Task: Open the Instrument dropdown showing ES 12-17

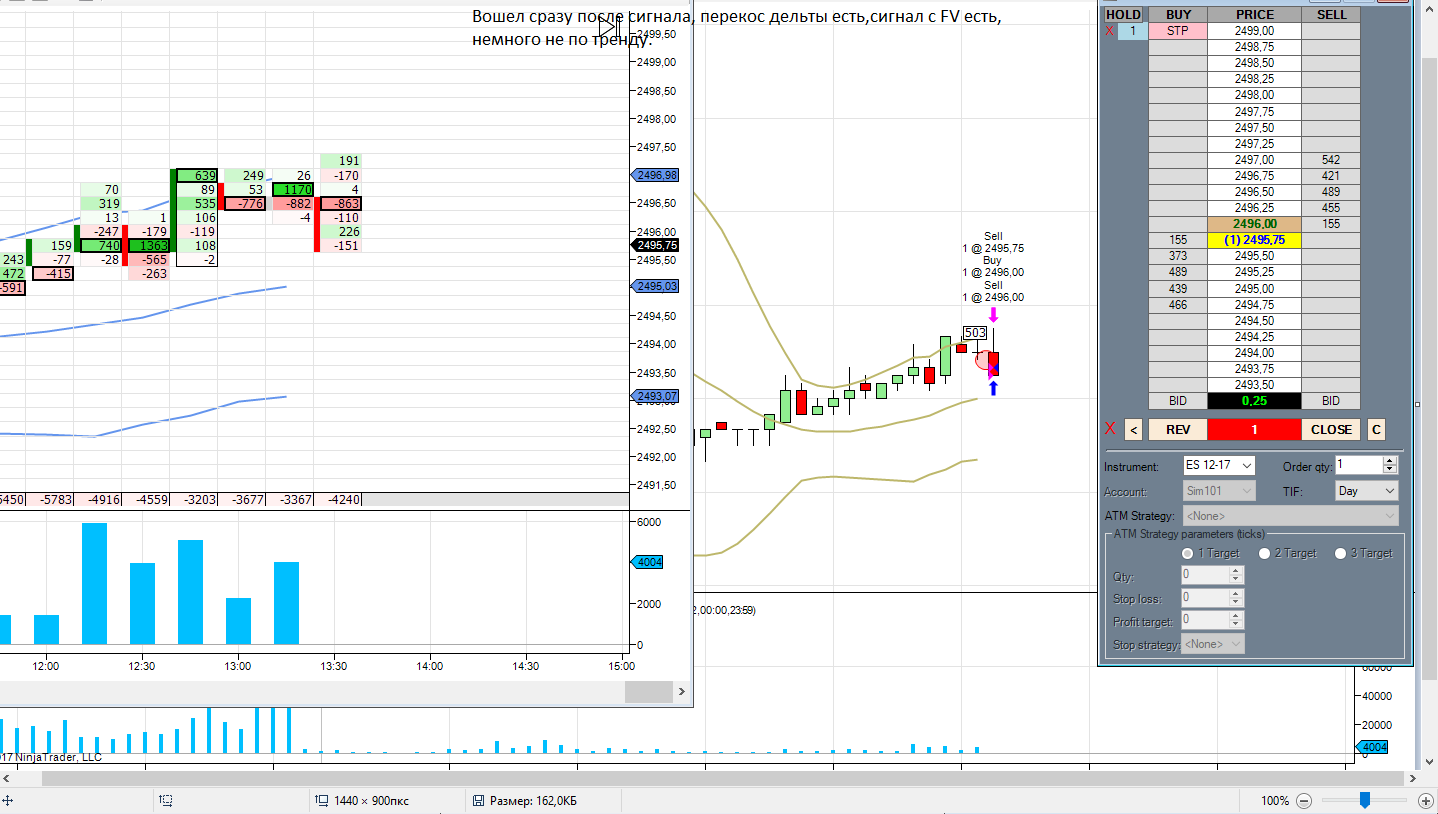Action: [1219, 466]
